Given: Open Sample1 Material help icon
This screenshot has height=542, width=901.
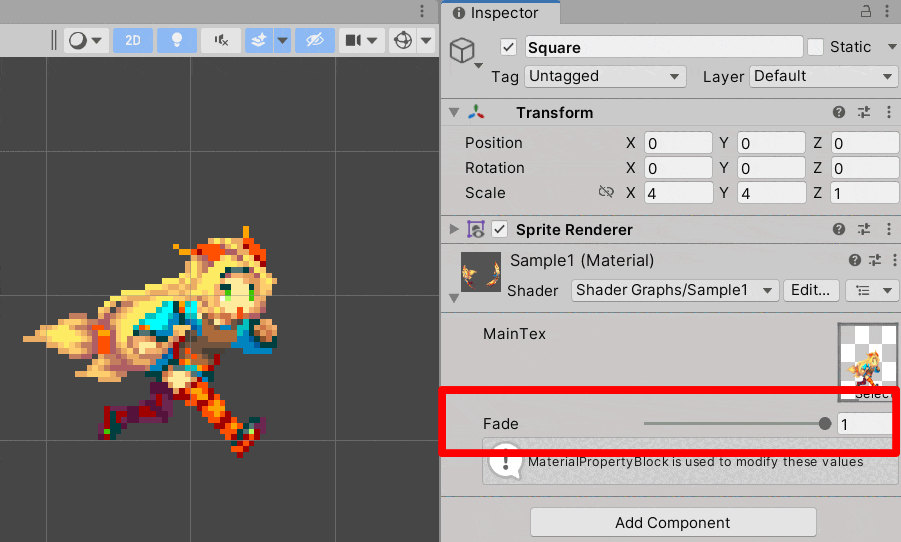Looking at the screenshot, I should coord(855,260).
